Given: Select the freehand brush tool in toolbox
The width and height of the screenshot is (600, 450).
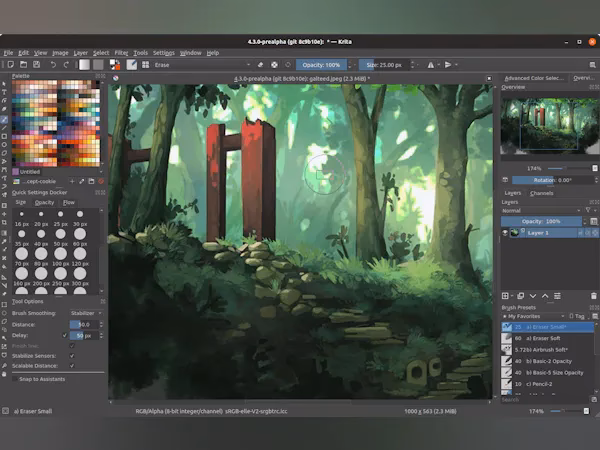Looking at the screenshot, I should (x=5, y=120).
